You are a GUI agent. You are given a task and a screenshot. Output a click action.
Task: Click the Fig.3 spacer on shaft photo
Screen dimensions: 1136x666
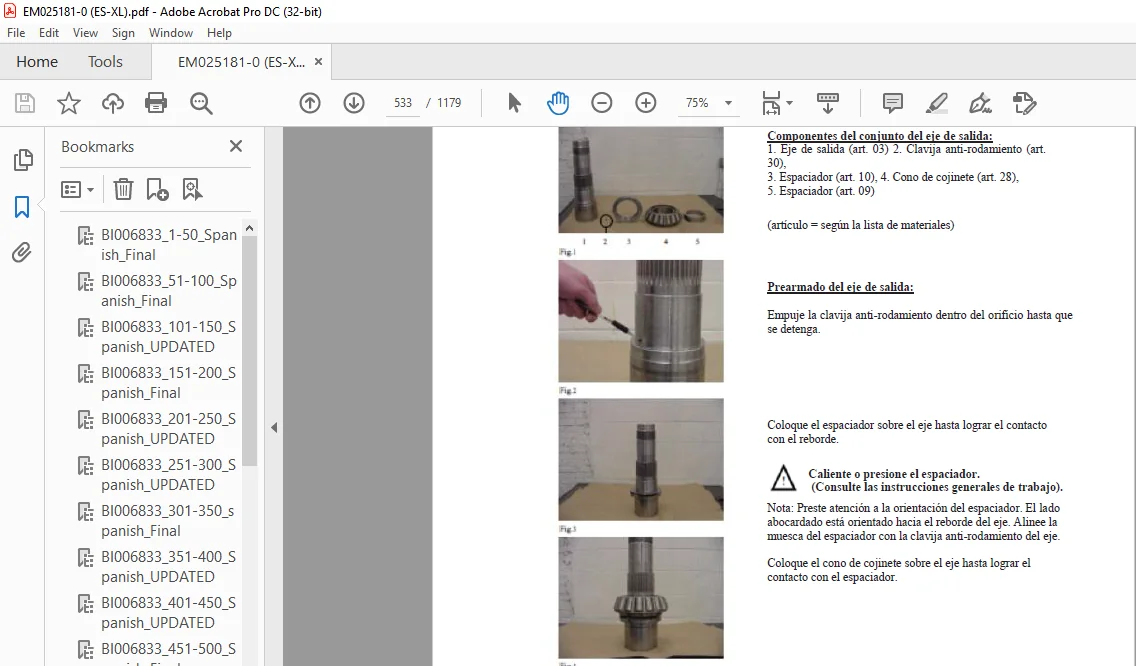(640, 459)
